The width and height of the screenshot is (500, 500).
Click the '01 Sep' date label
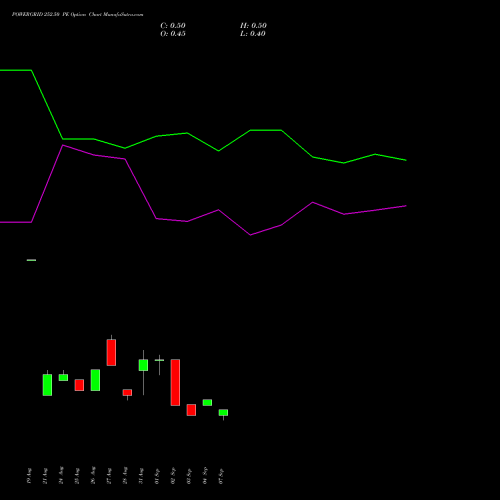pos(157,476)
